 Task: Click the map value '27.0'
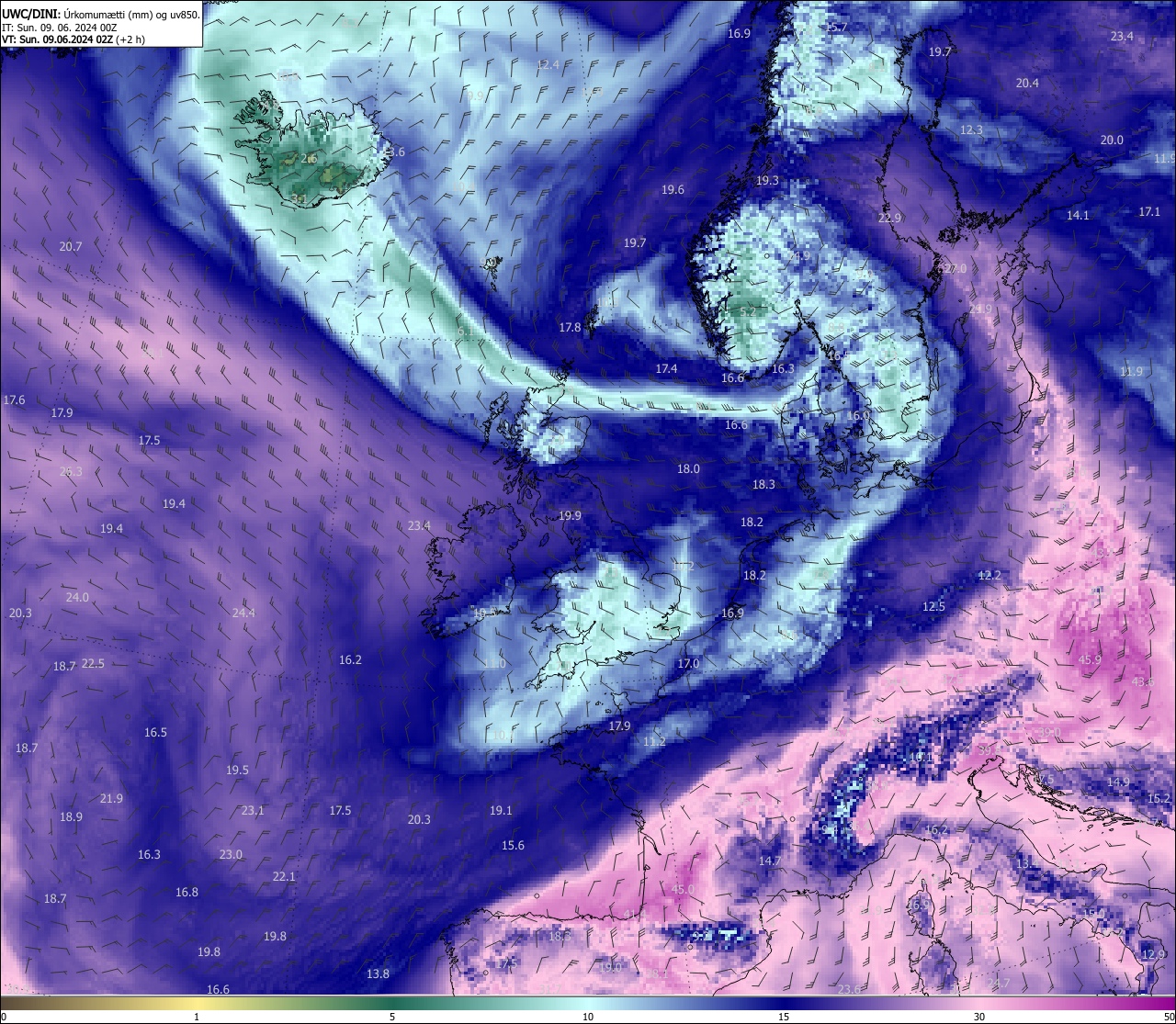(x=955, y=268)
